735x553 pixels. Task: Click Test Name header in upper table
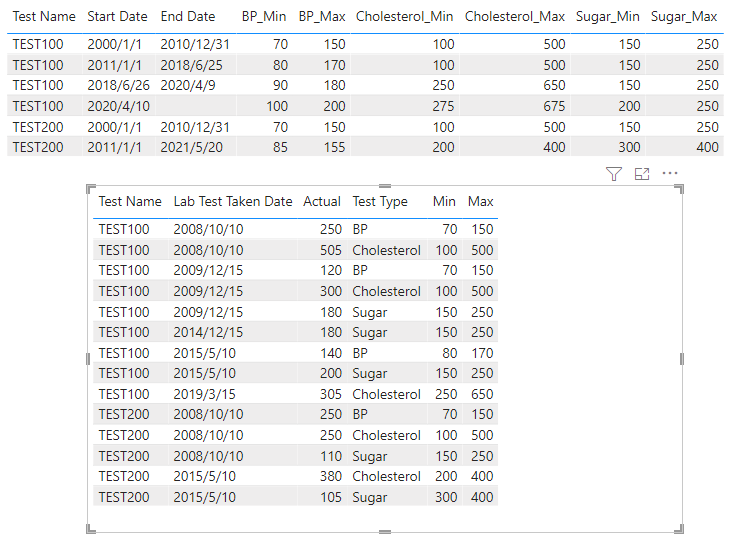point(44,16)
